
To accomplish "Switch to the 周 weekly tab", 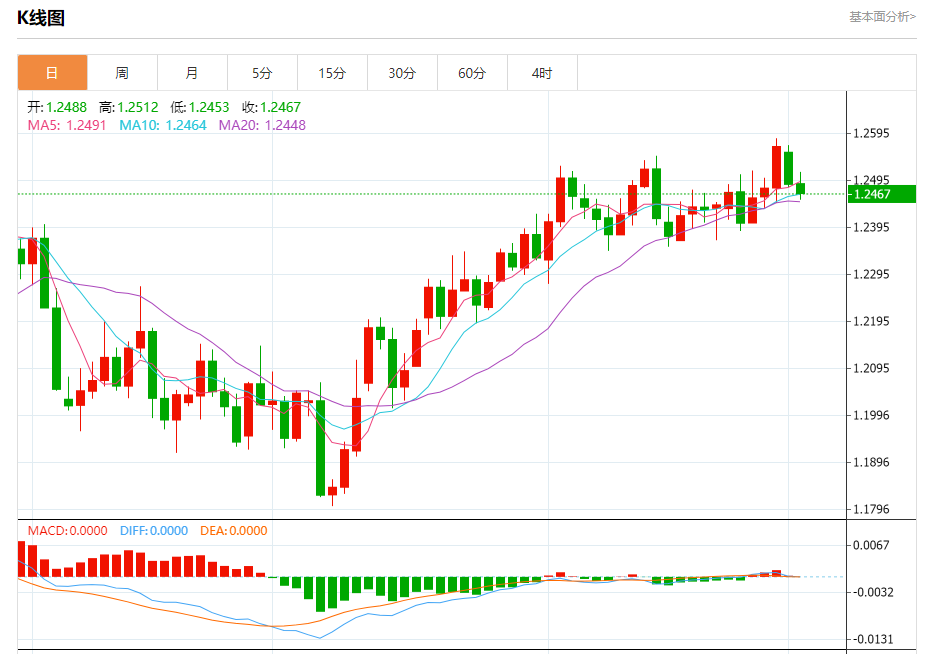I will click(122, 73).
